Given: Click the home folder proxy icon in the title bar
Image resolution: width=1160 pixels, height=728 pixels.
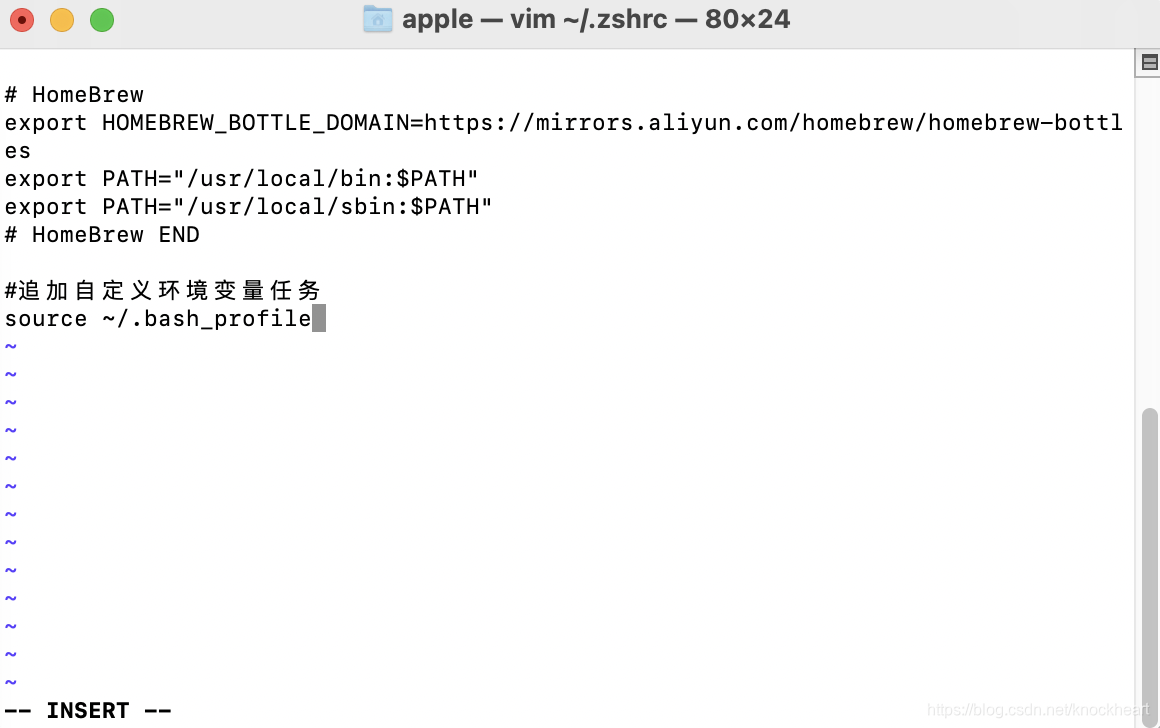Looking at the screenshot, I should (x=377, y=19).
